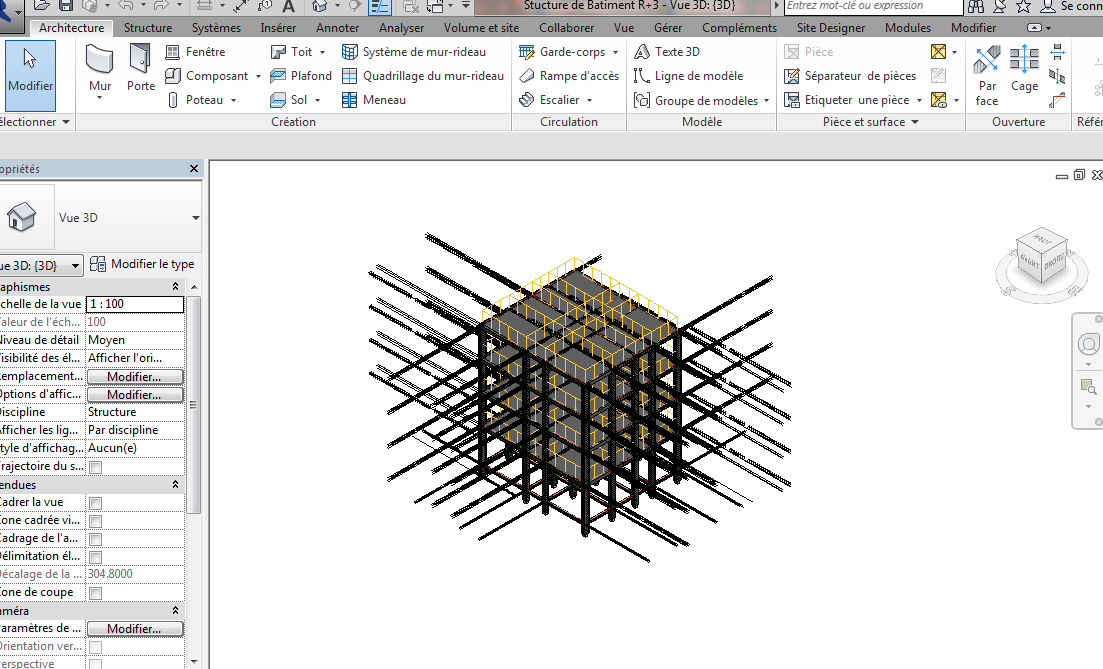The height and width of the screenshot is (669, 1103).
Task: Click Modifier next to Emplacement
Action: (x=135, y=375)
